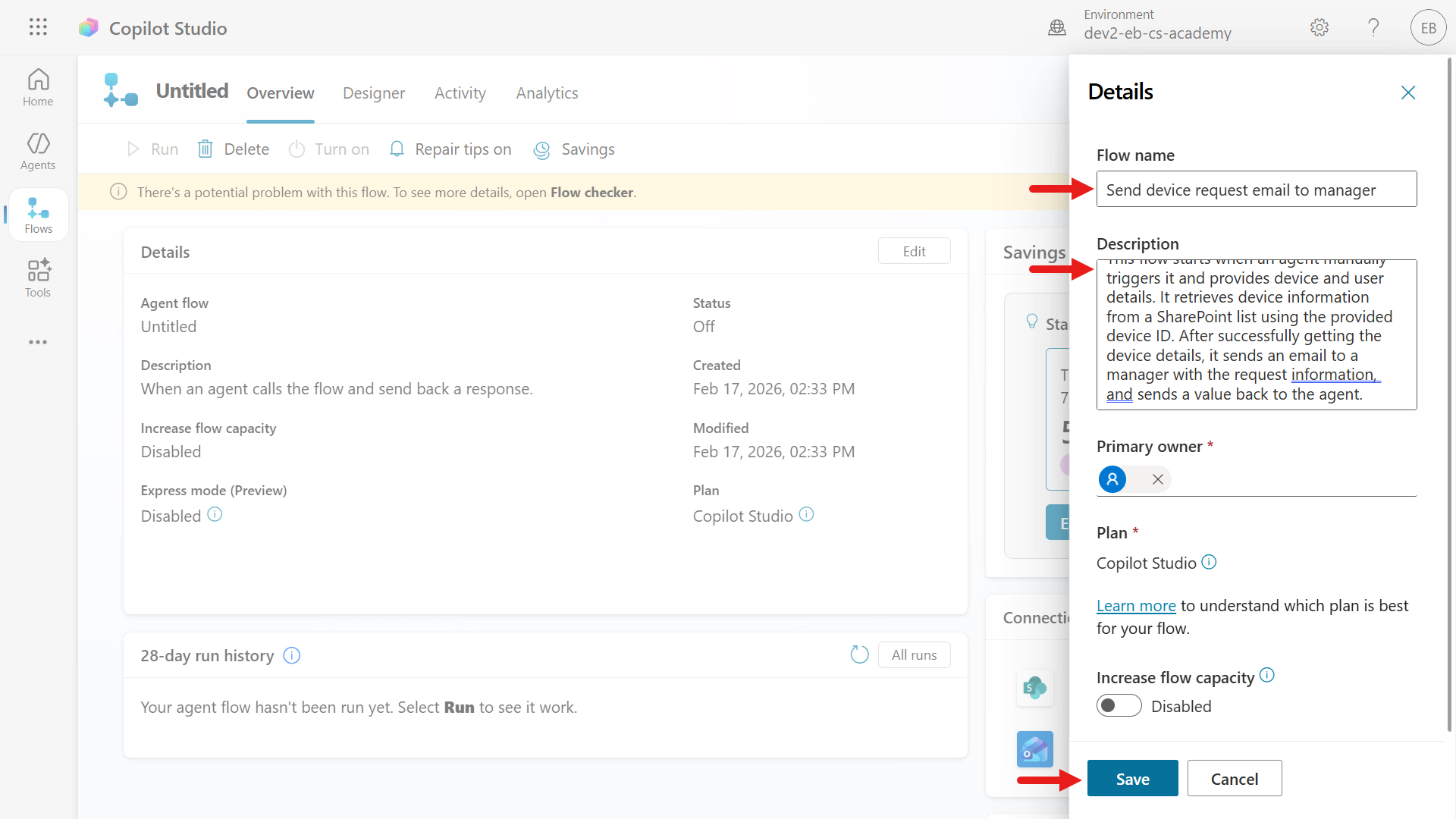Select the SharePoint connection icon
The image size is (1456, 819).
pyautogui.click(x=1034, y=688)
